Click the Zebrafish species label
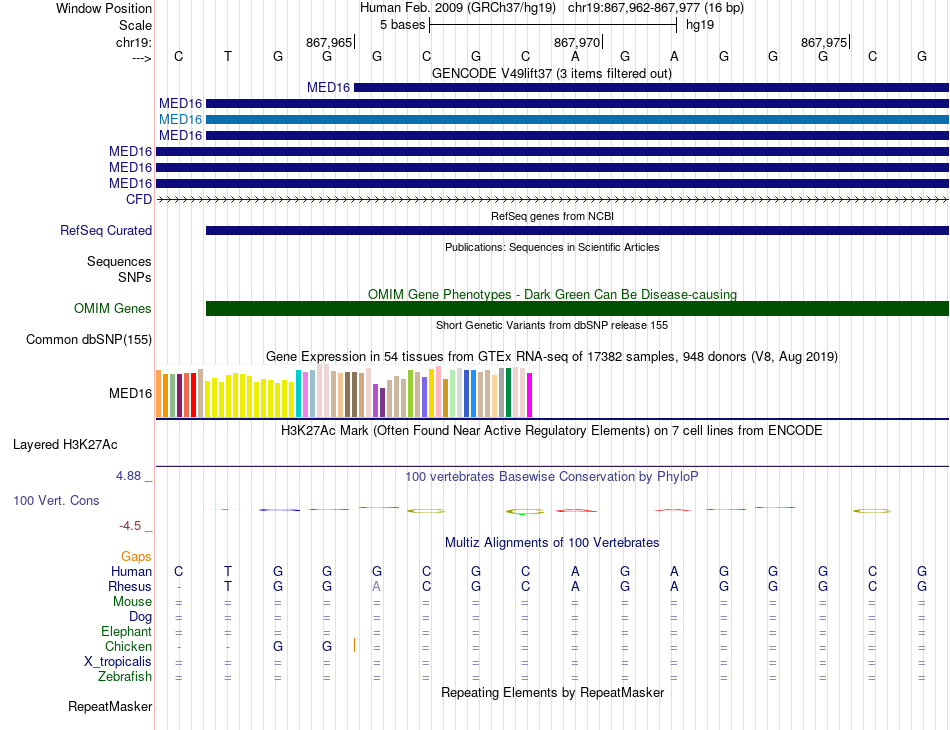Viewport: 950px width, 730px height. pos(125,677)
